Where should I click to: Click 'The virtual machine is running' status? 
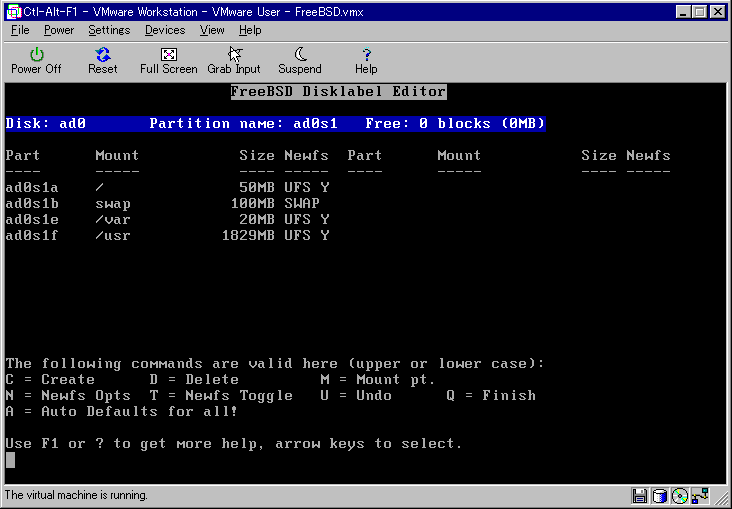pos(76,495)
